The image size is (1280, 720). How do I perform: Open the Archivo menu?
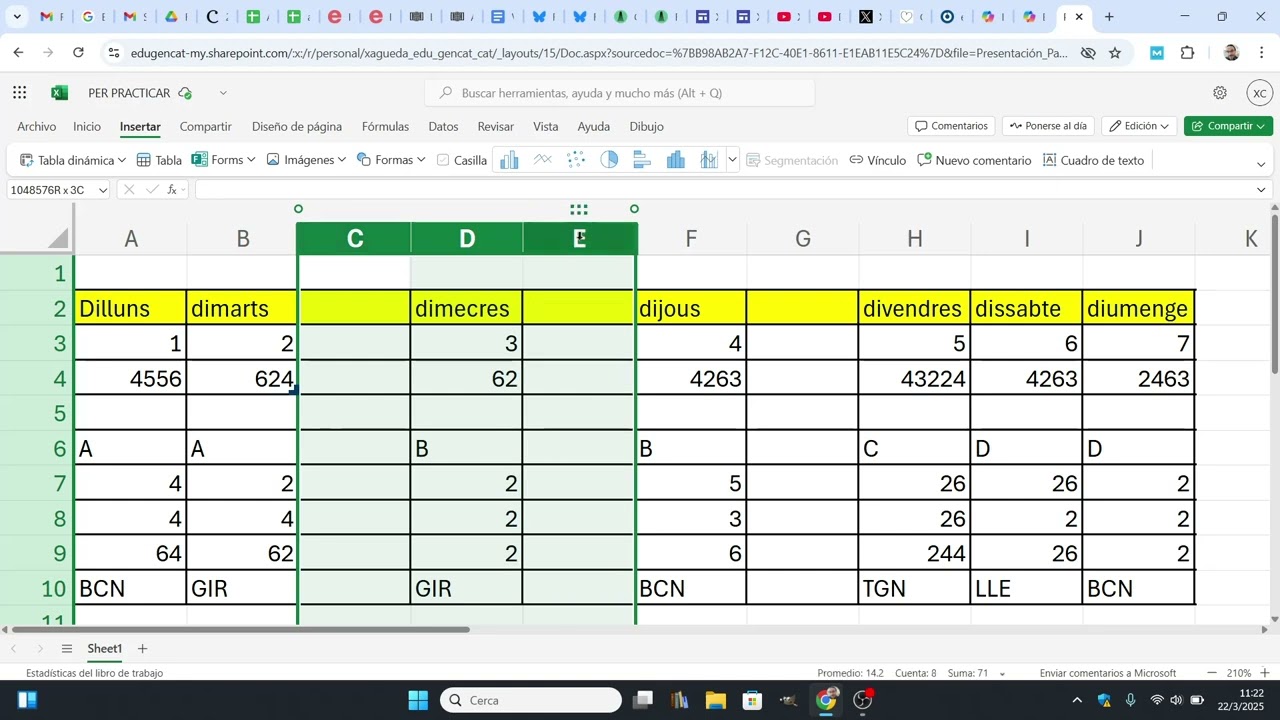tap(37, 127)
